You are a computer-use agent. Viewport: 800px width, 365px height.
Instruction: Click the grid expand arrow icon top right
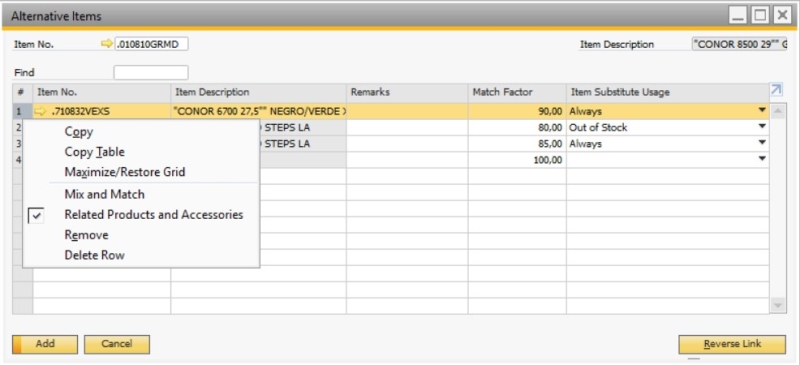pos(776,91)
